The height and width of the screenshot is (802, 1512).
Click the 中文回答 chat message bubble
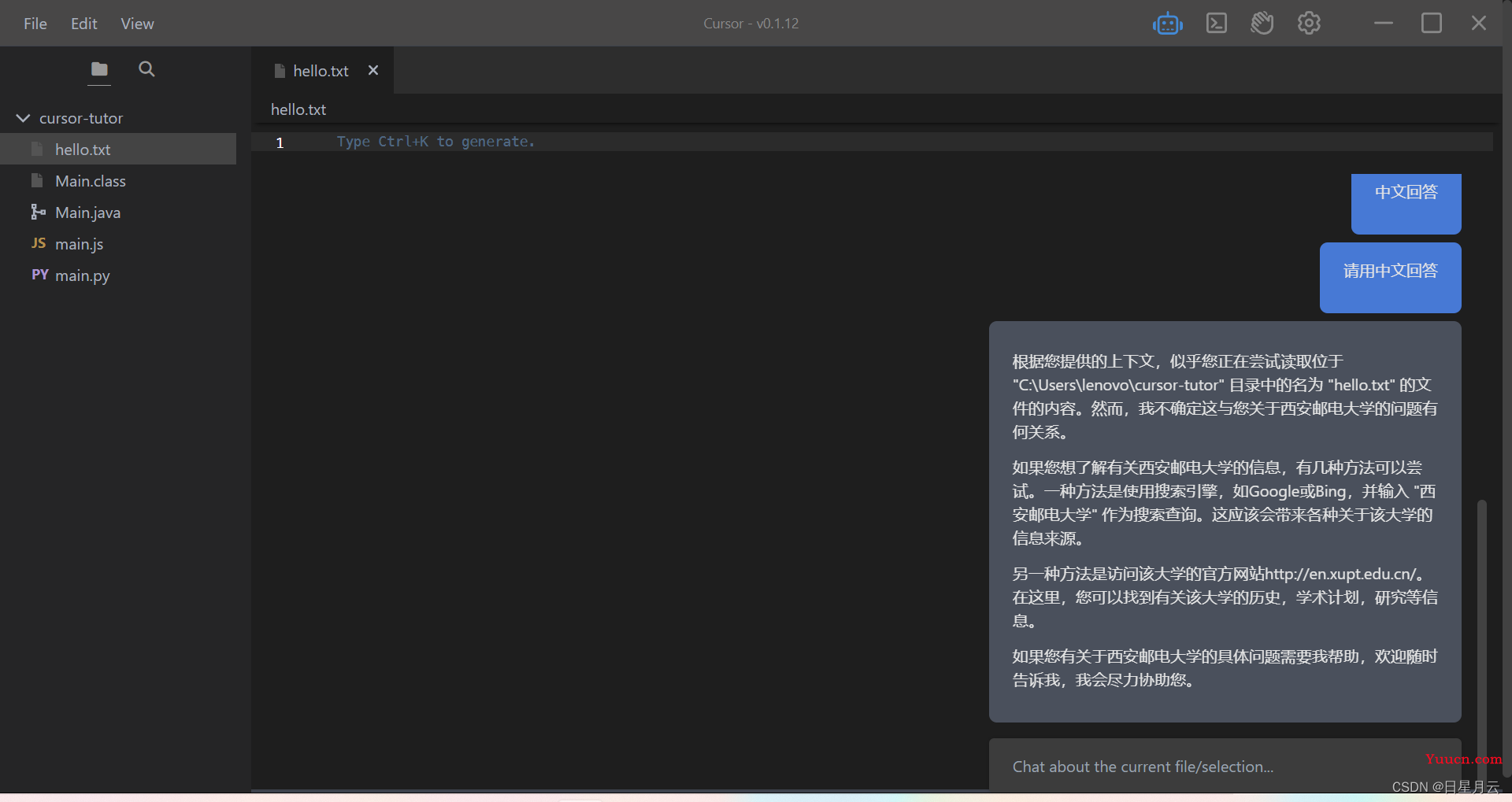tap(1406, 204)
